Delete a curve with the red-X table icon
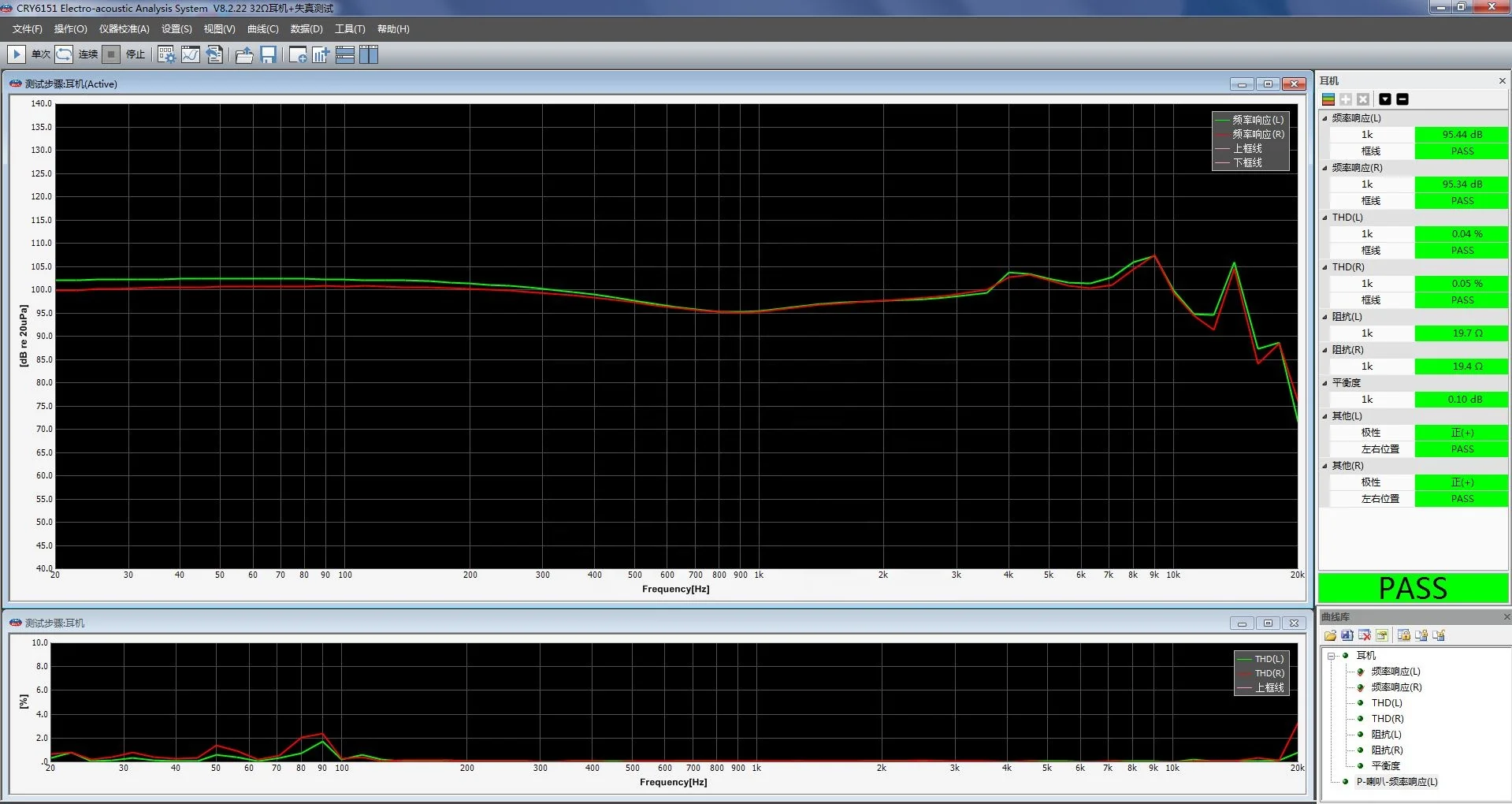 tap(1365, 635)
